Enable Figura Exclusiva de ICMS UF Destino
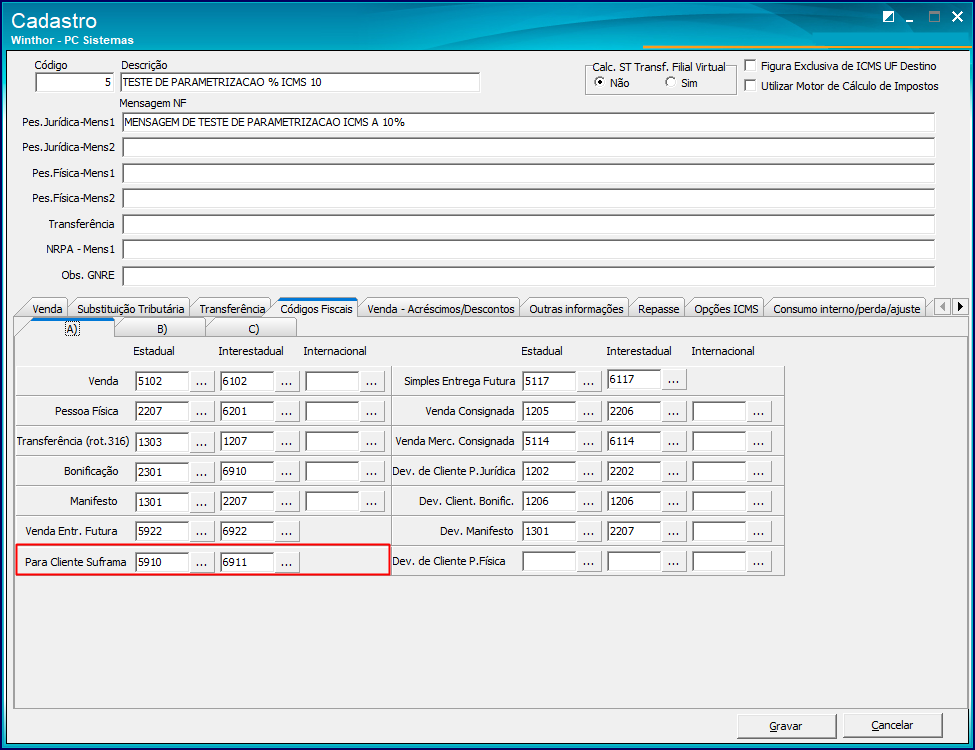This screenshot has width=975, height=750. (751, 66)
